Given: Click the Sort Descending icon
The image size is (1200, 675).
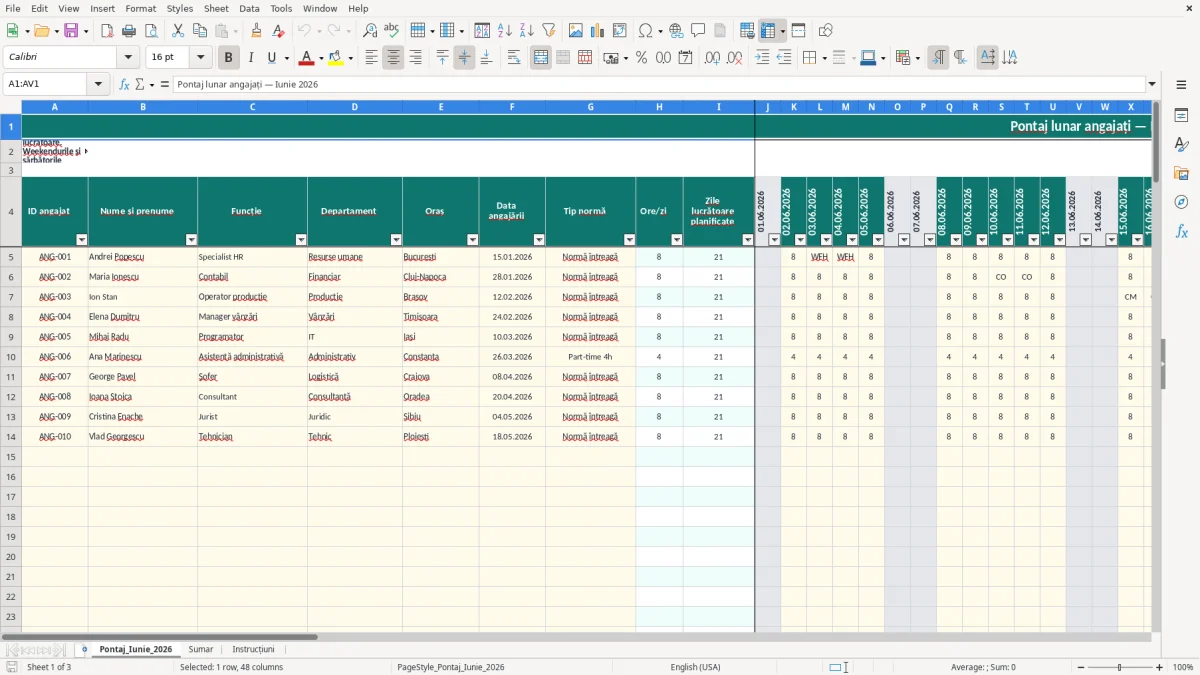Looking at the screenshot, I should (526, 31).
